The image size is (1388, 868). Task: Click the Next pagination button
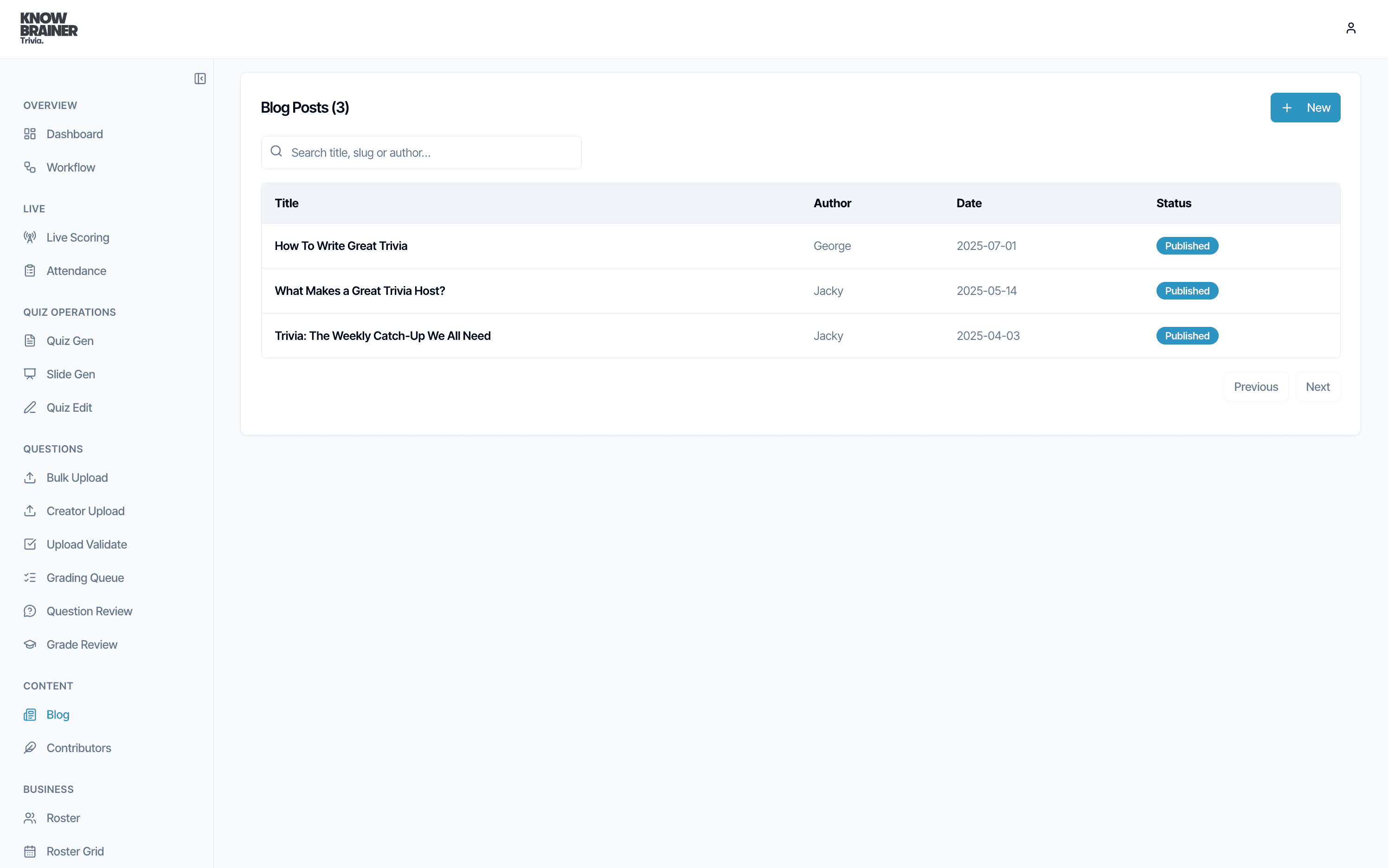coord(1317,386)
